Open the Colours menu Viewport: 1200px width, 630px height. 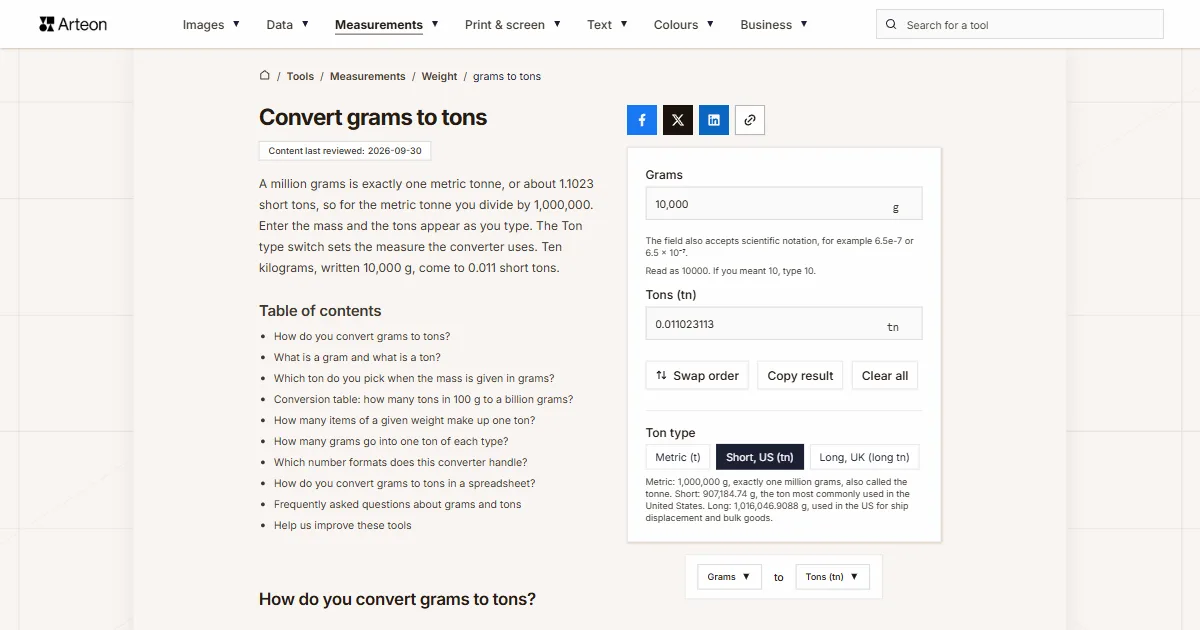684,25
